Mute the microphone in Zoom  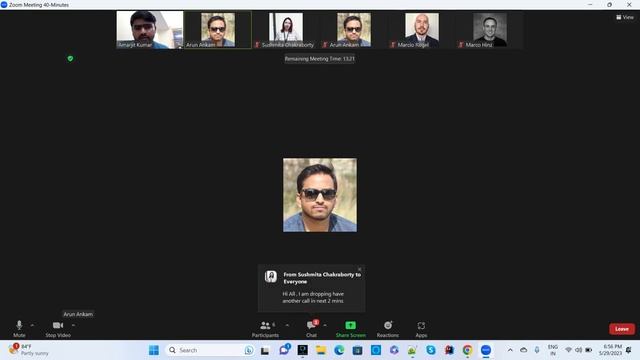click(x=19, y=329)
